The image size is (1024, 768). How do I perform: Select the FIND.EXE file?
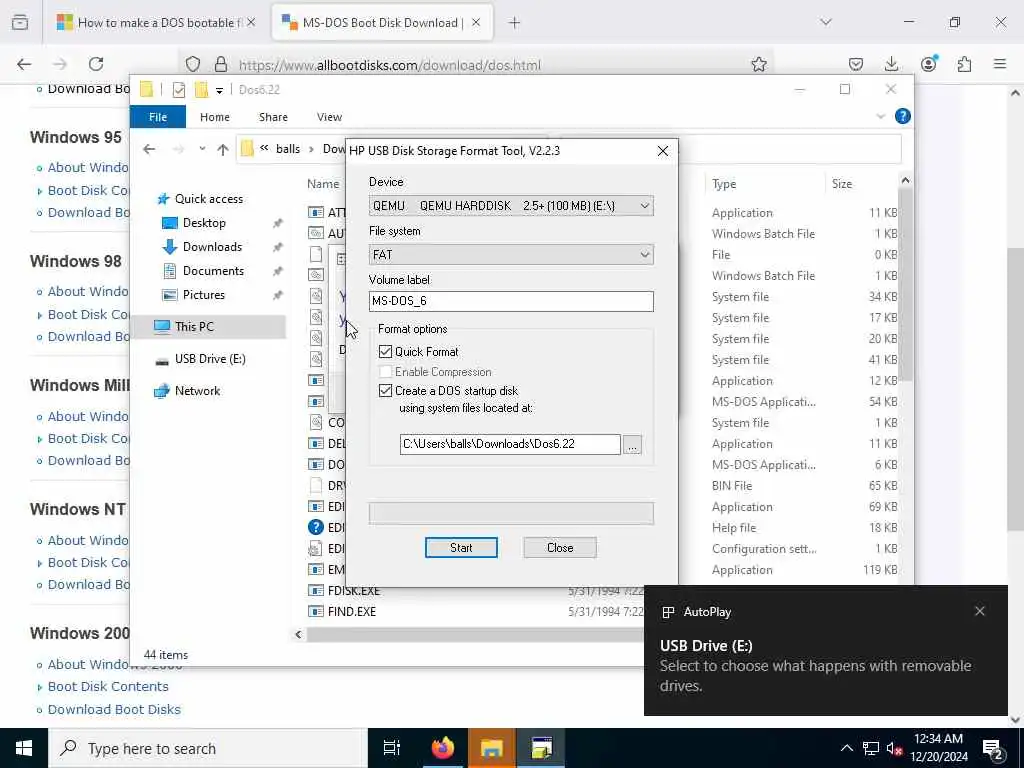351,612
